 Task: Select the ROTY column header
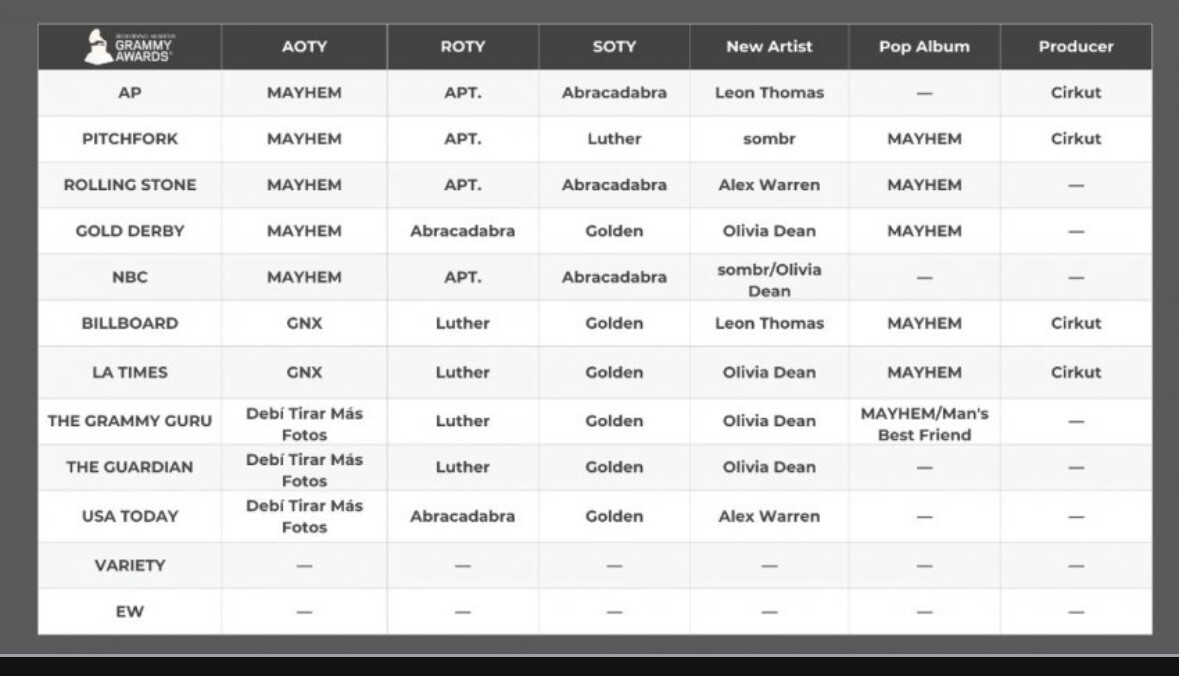[462, 47]
